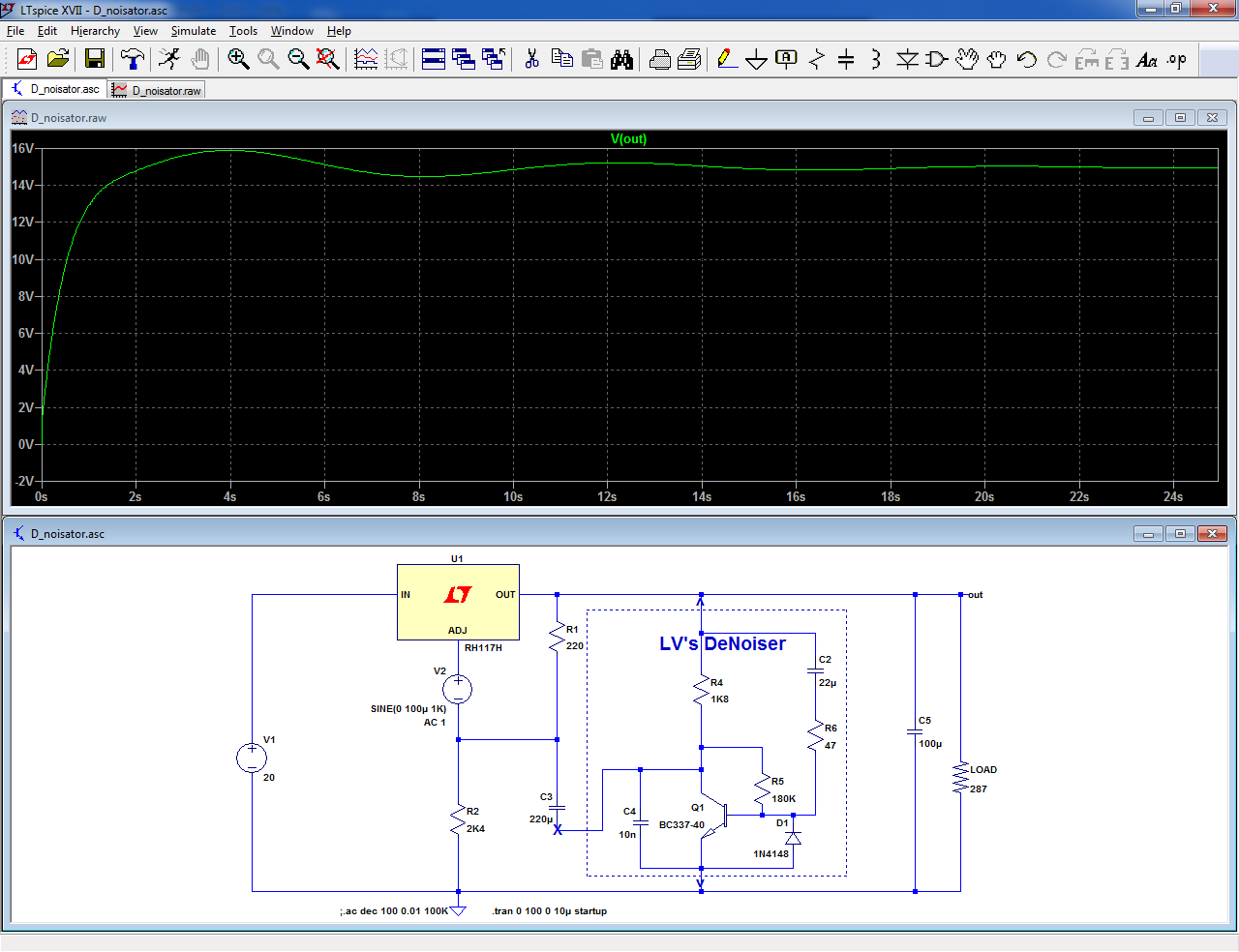Screen dimensions: 1239x952
Task: Create a new schematic
Action: coord(27,60)
